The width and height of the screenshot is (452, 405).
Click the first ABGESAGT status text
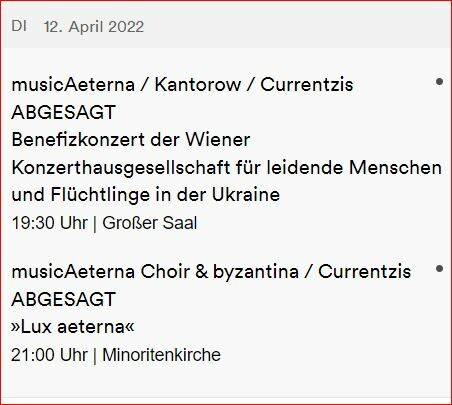click(x=63, y=112)
